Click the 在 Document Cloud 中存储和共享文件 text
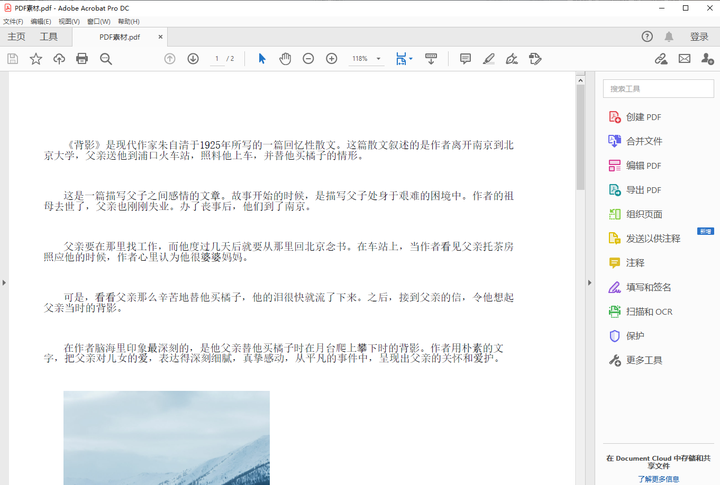This screenshot has height=485, width=720. coord(658,462)
